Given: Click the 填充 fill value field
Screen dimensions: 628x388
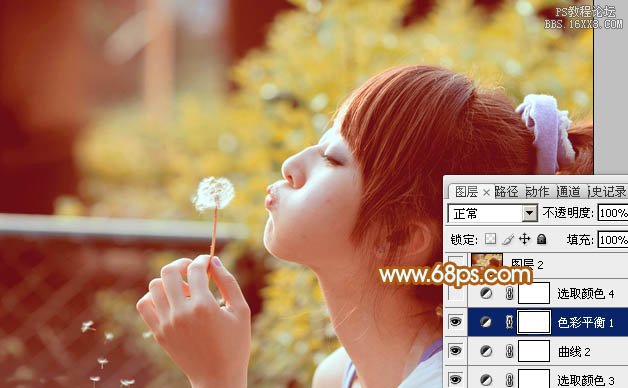Looking at the screenshot, I should point(613,240).
